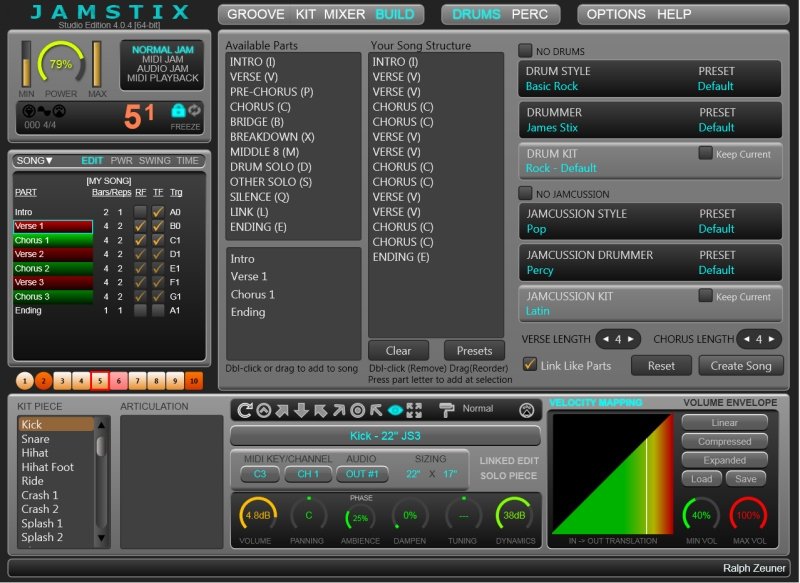Image resolution: width=800 pixels, height=583 pixels.
Task: Toggle RF checkbox for Verse 1 row
Action: [x=140, y=226]
